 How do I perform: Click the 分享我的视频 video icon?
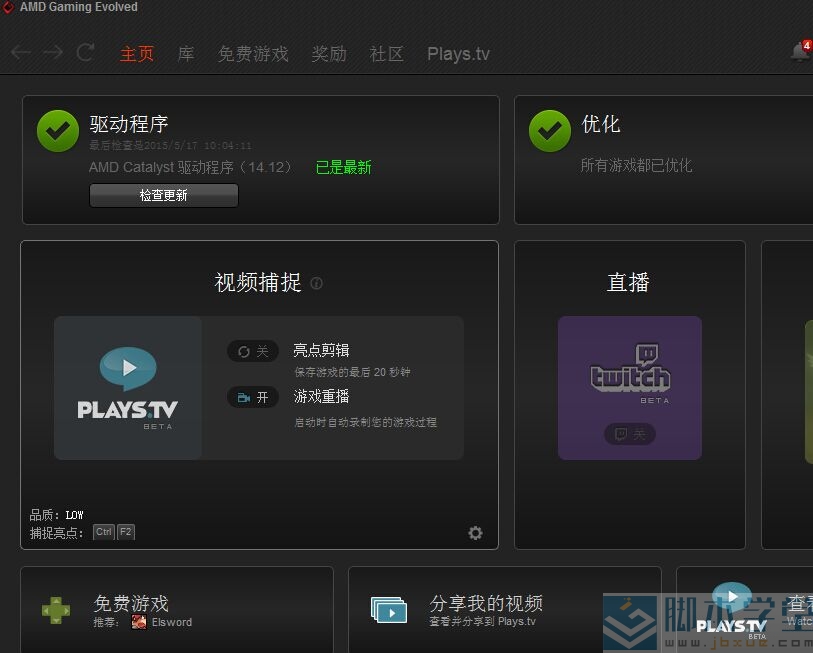[389, 610]
